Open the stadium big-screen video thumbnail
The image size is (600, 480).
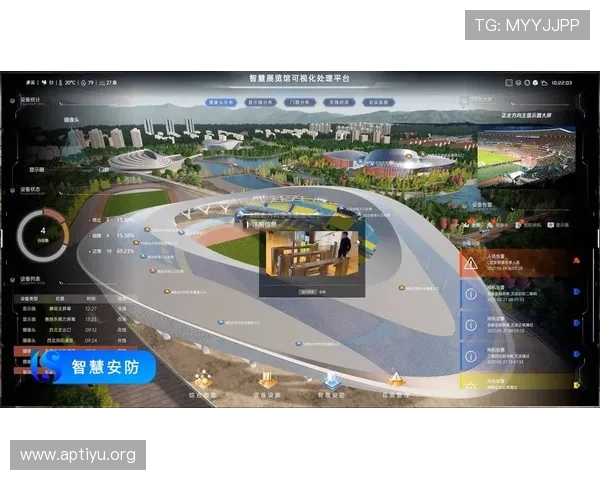pyautogui.click(x=527, y=158)
